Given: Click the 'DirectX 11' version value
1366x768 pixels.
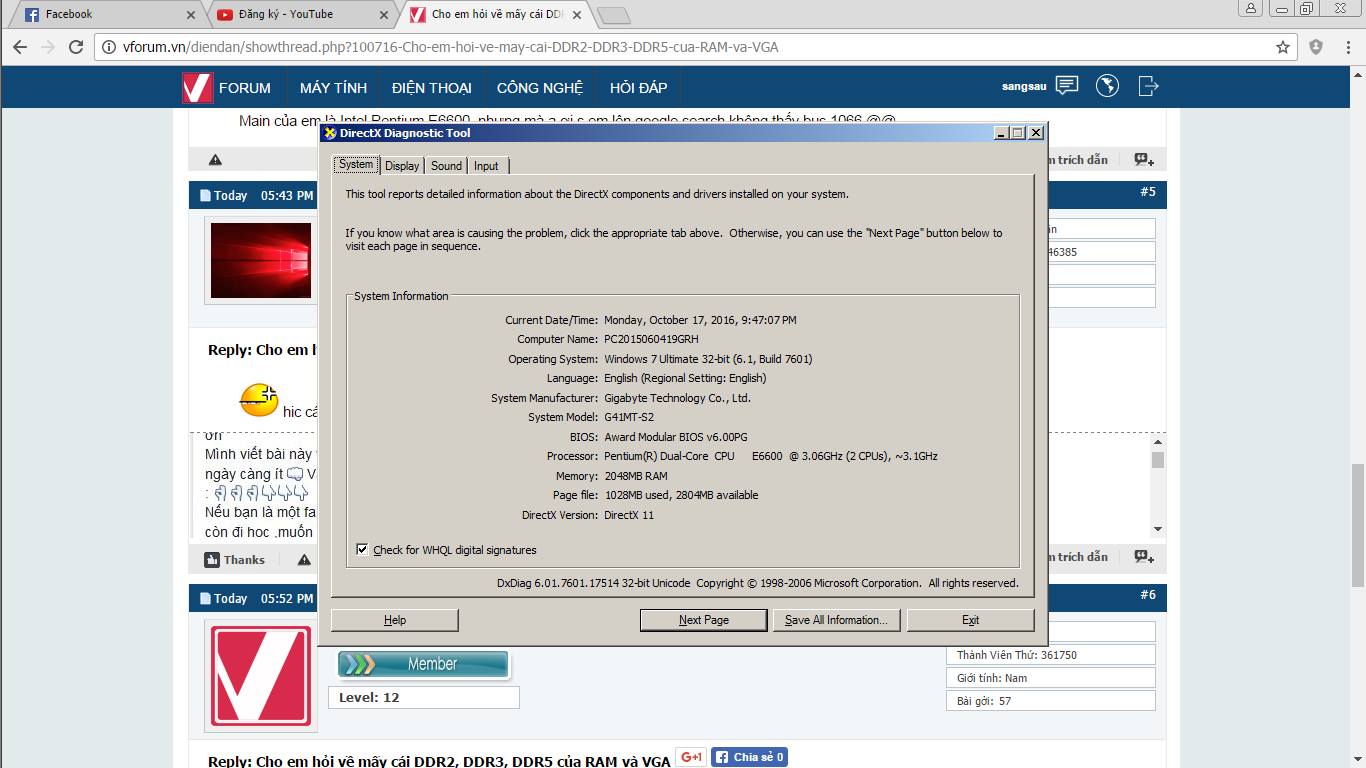Looking at the screenshot, I should pos(629,515).
